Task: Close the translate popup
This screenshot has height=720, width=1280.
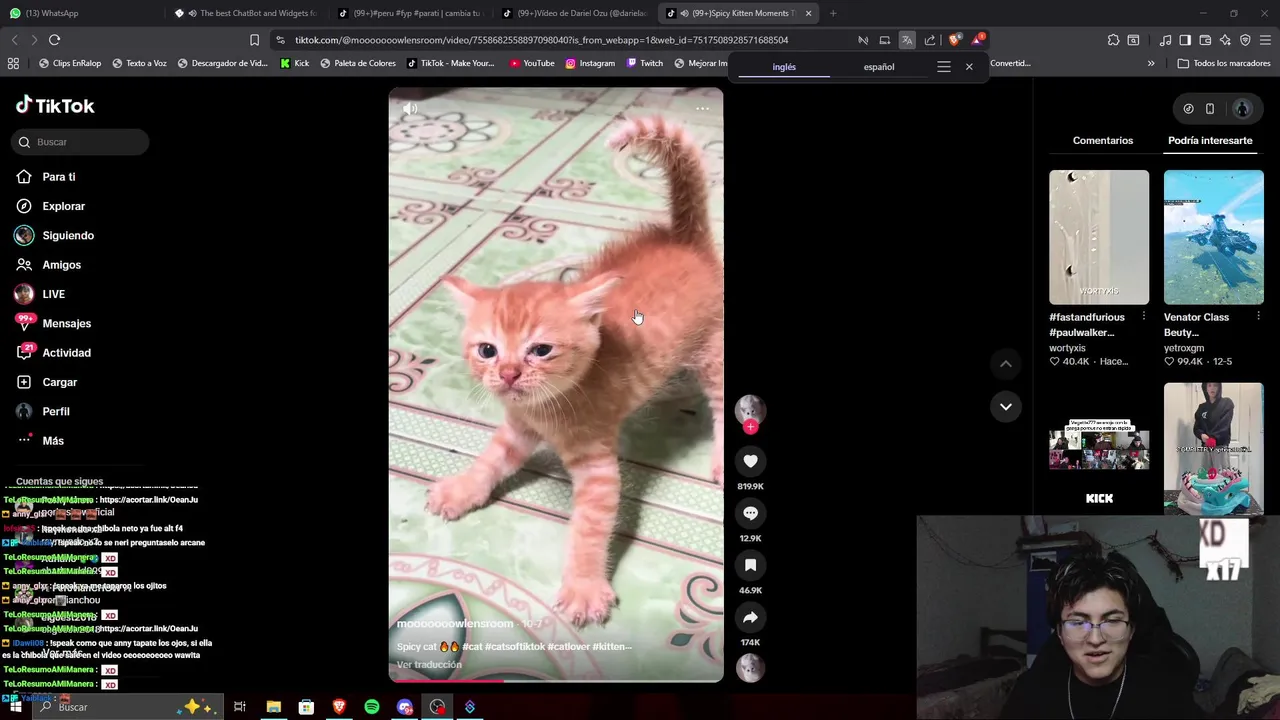Action: 968,67
